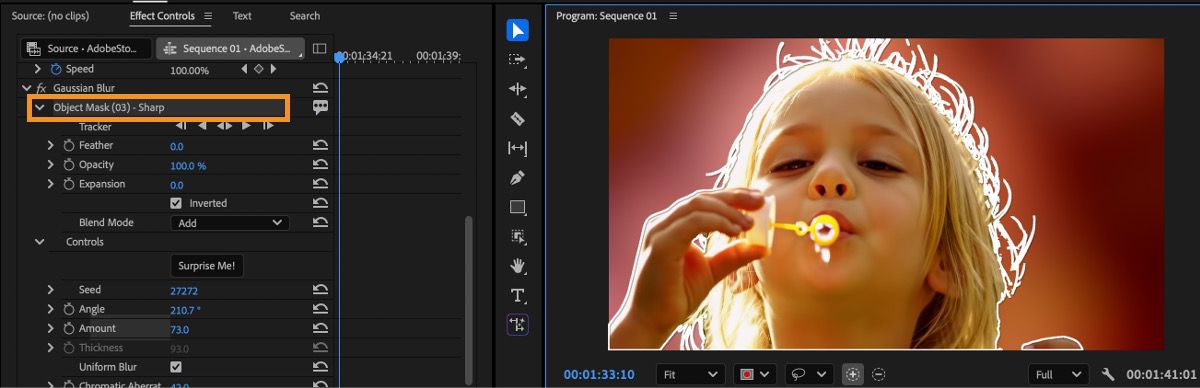Collapse the Object Mask (03) - Sharp group
Viewport: 1200px width, 388px height.
pyautogui.click(x=40, y=107)
